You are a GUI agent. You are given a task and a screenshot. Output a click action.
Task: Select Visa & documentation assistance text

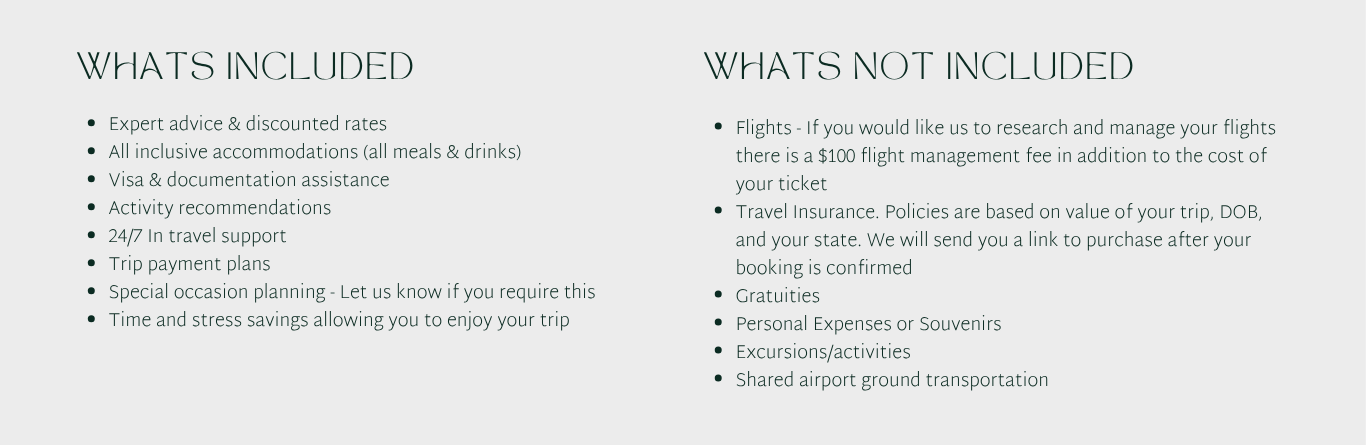click(249, 181)
